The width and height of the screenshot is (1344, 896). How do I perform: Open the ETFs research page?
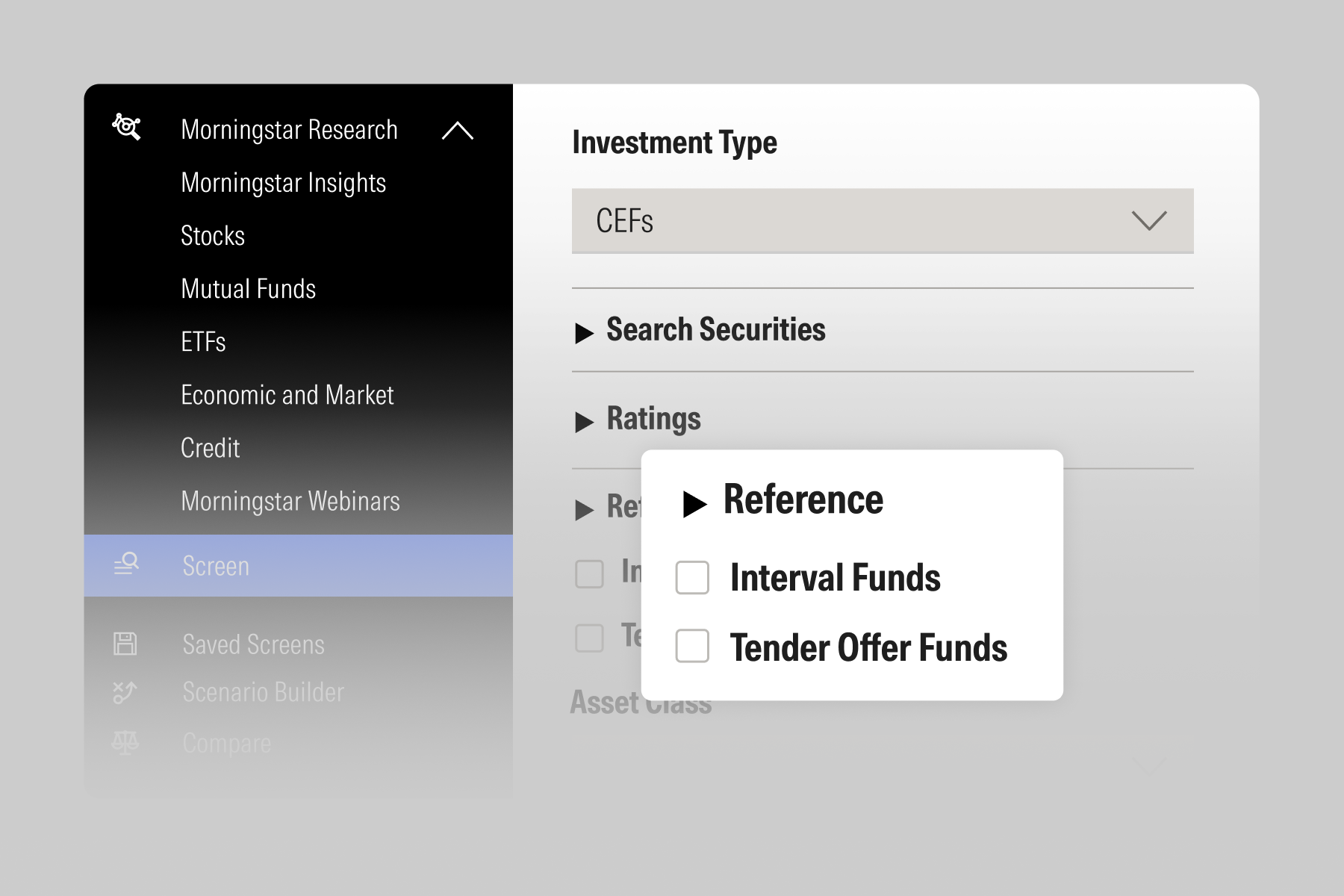pyautogui.click(x=203, y=342)
